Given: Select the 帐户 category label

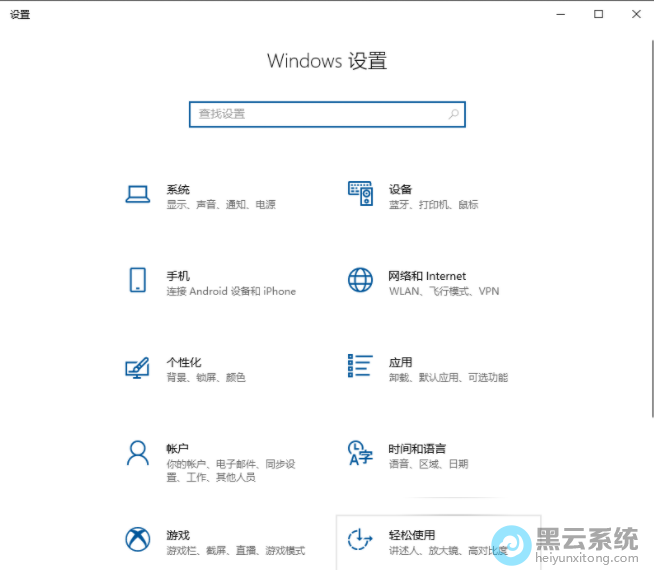Looking at the screenshot, I should pyautogui.click(x=178, y=449).
